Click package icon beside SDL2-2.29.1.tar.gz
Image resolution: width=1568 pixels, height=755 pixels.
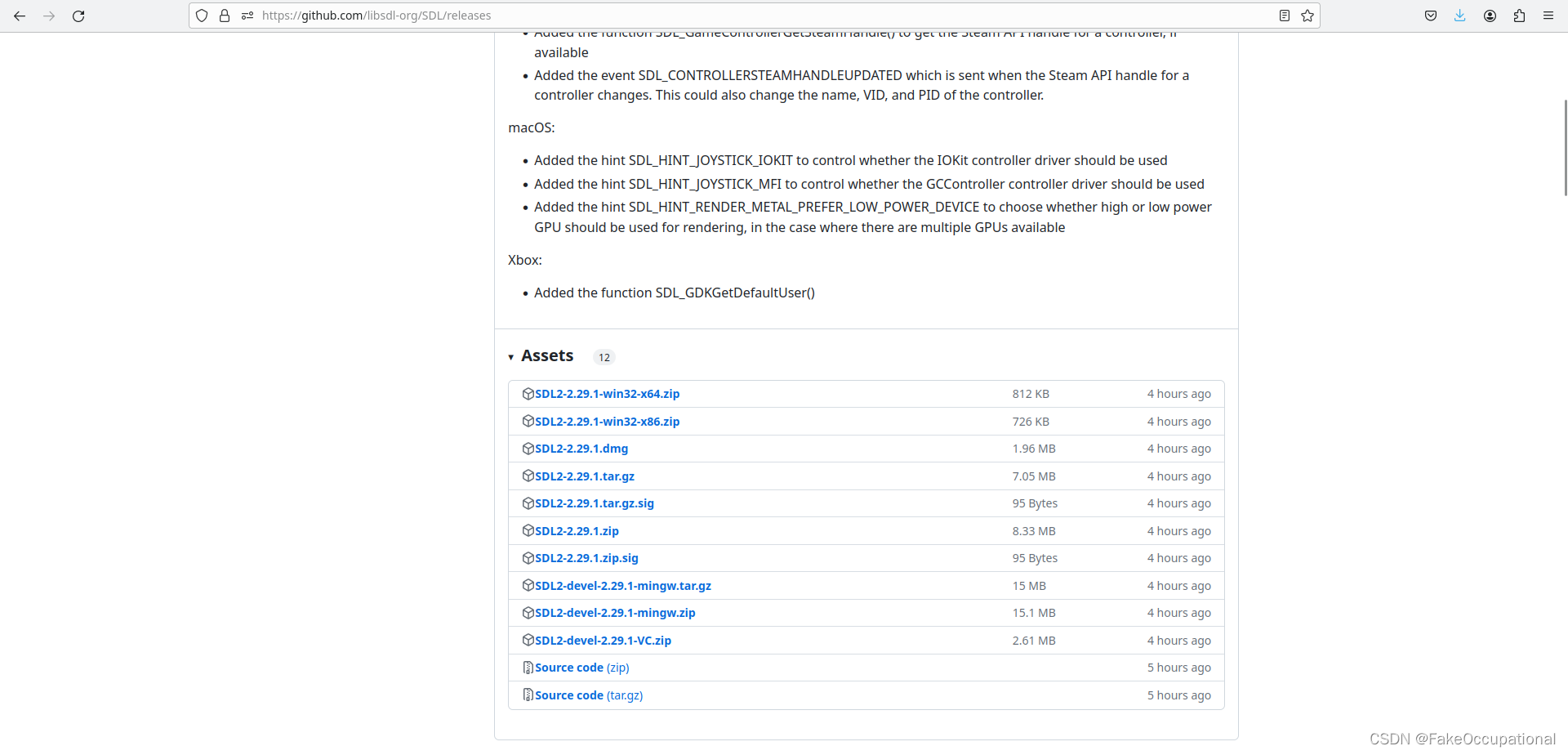(528, 476)
